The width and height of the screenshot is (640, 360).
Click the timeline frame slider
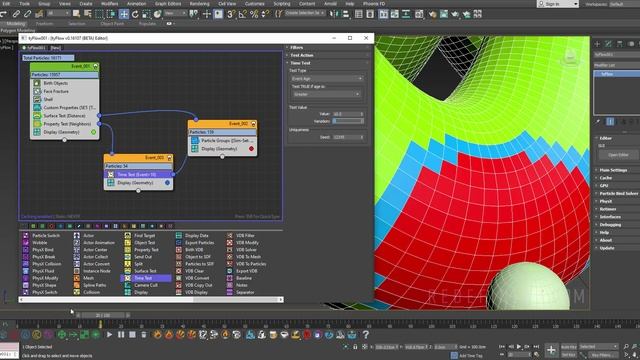coord(102,315)
